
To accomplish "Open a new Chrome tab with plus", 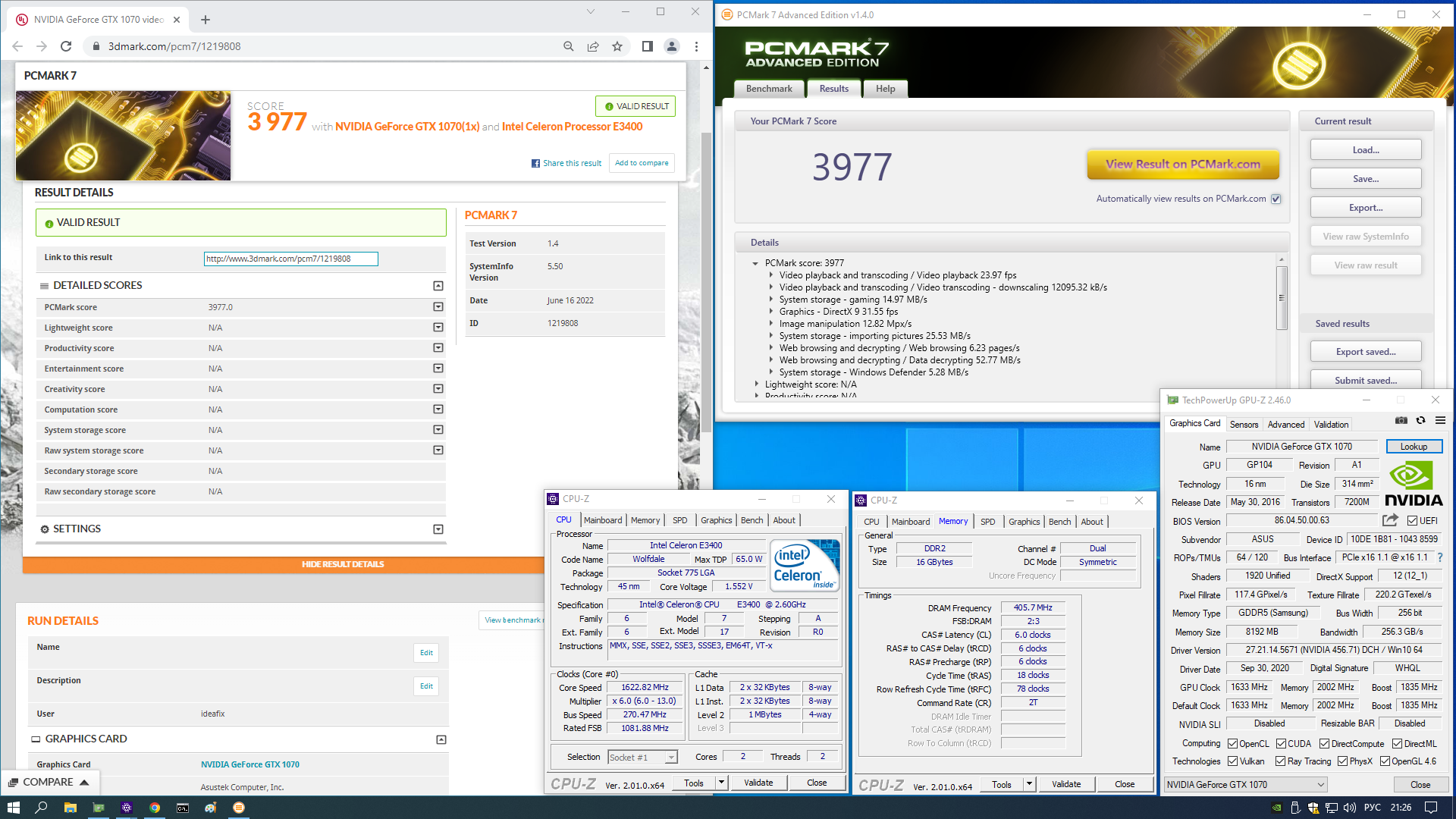I will pyautogui.click(x=206, y=20).
